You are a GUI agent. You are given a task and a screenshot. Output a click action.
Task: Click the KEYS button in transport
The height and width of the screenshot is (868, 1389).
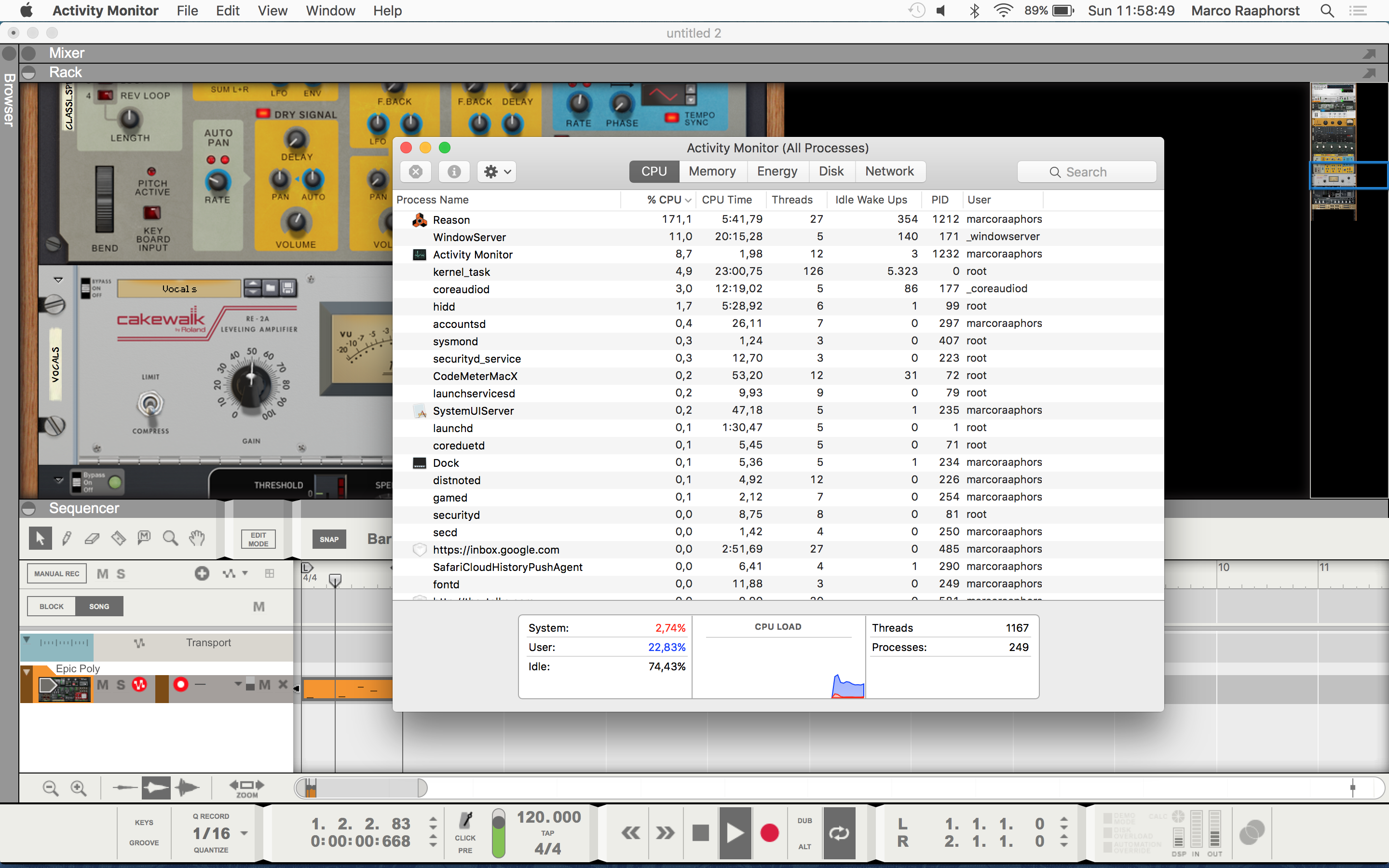pyautogui.click(x=144, y=822)
